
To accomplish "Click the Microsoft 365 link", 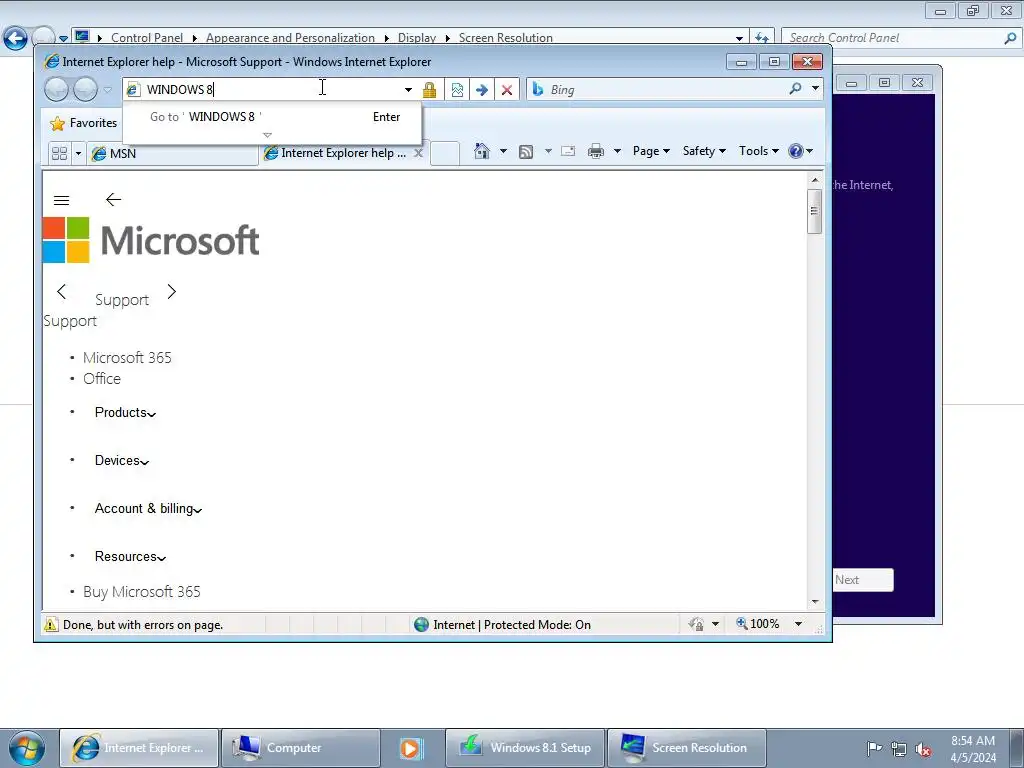I will click(127, 358).
